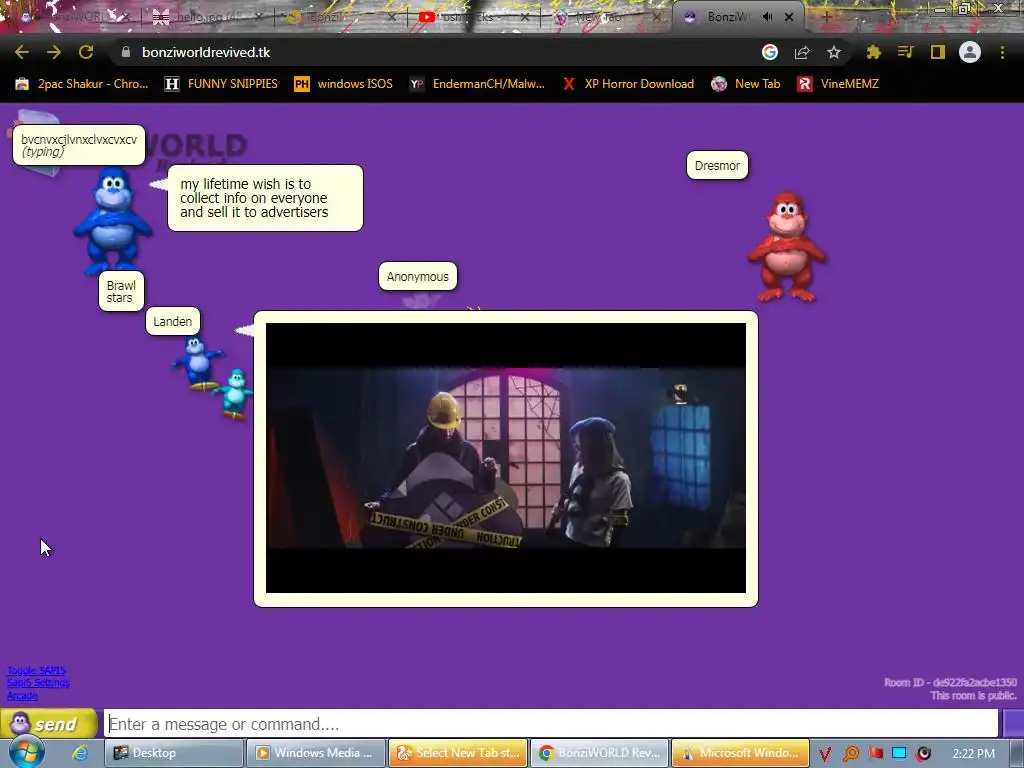Click the small blue Landen Bonzi
The height and width of the screenshot is (768, 1024).
click(197, 363)
